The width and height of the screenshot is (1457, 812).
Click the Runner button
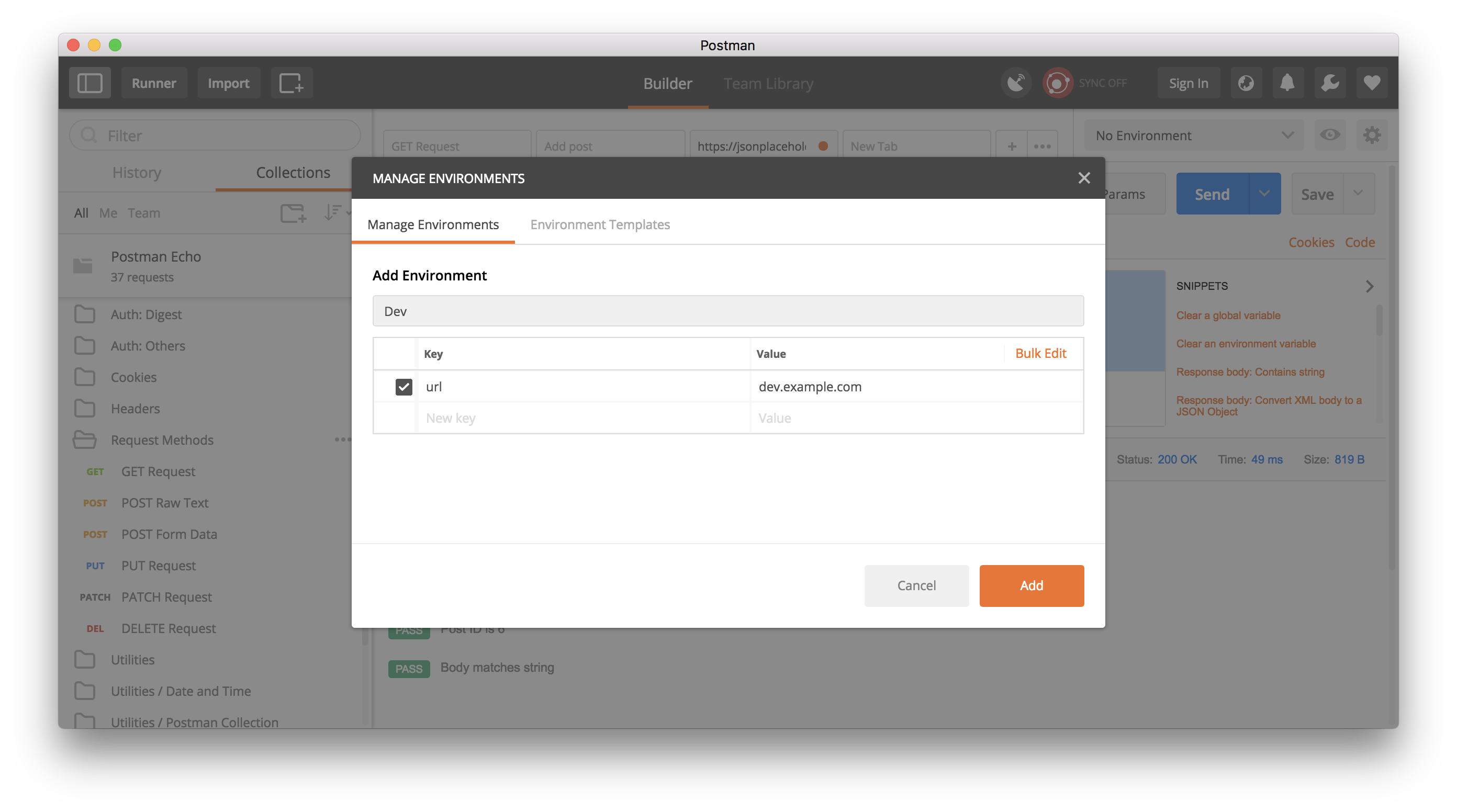154,83
